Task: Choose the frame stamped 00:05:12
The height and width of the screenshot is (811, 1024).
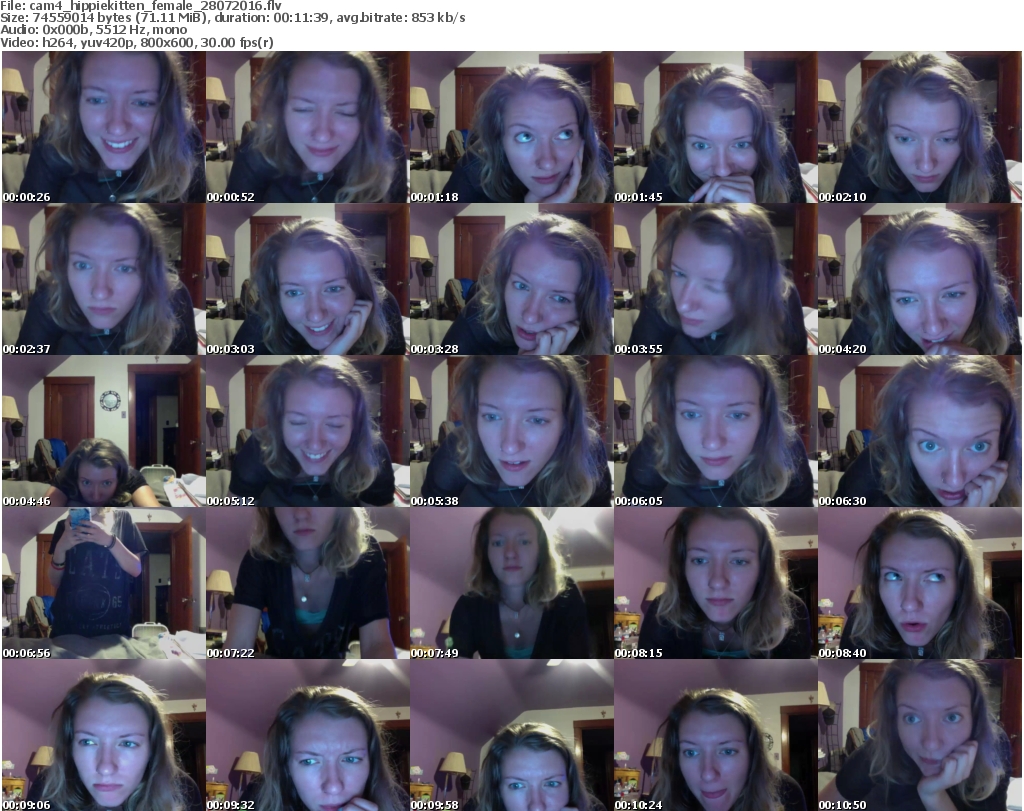Action: point(308,431)
